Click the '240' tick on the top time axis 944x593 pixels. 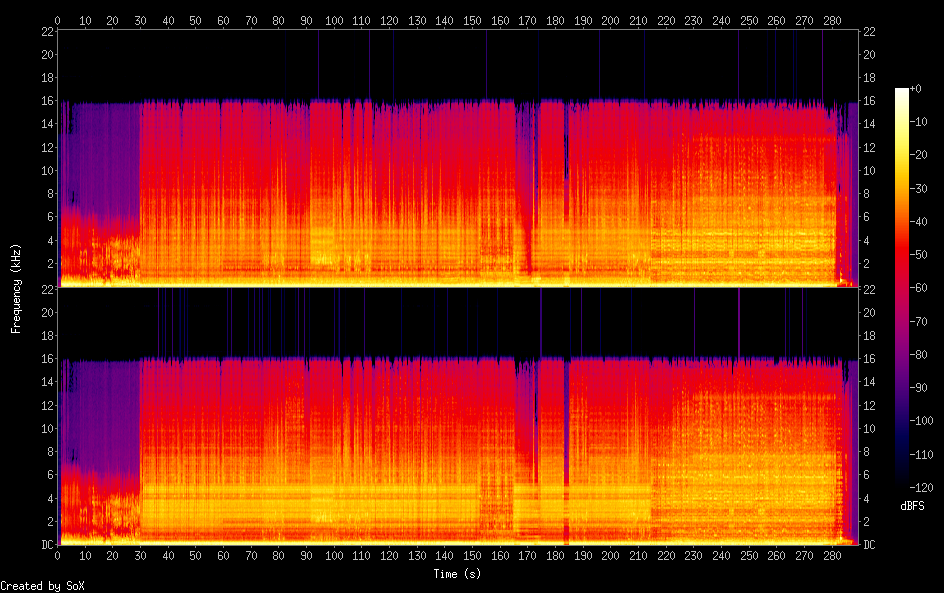coord(721,20)
